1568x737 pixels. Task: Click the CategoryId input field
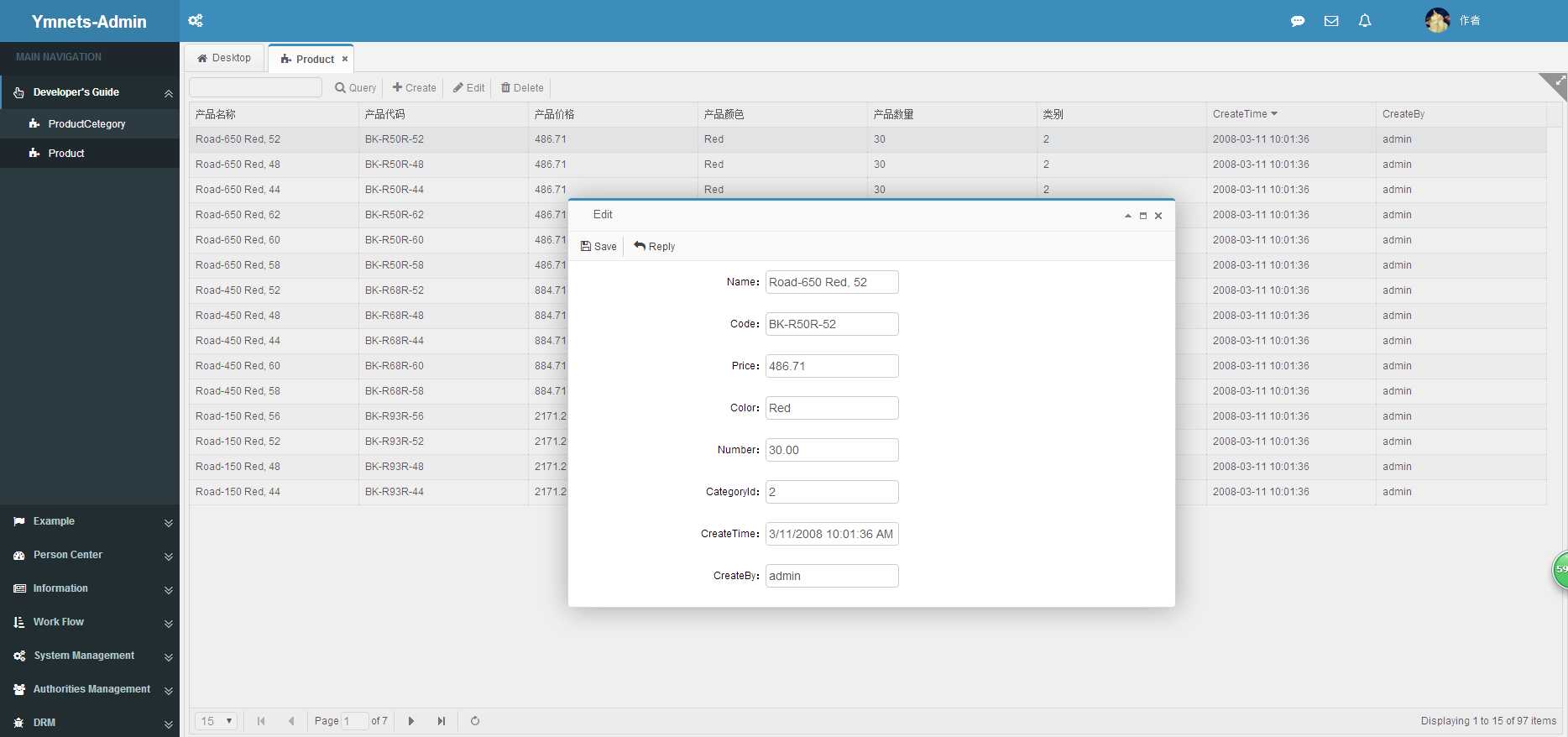point(832,492)
